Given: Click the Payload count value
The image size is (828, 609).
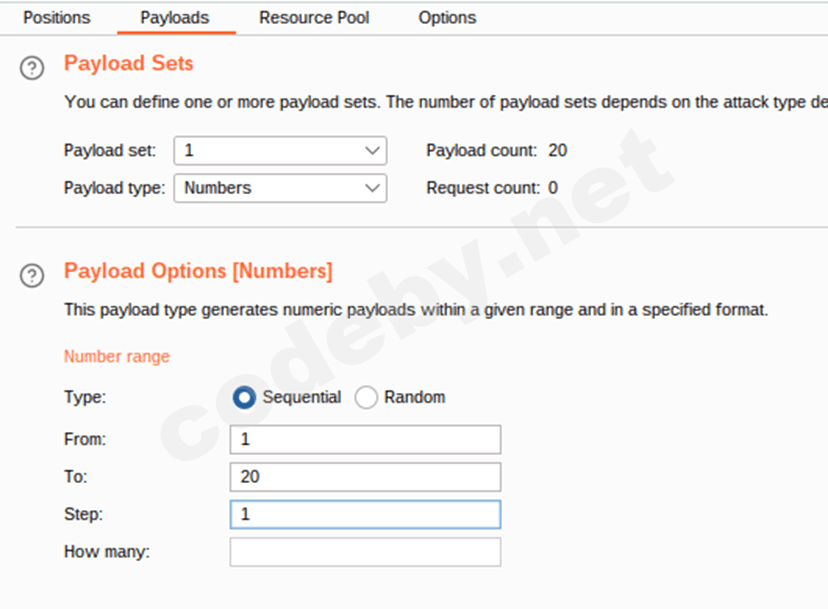Looking at the screenshot, I should coord(557,151).
